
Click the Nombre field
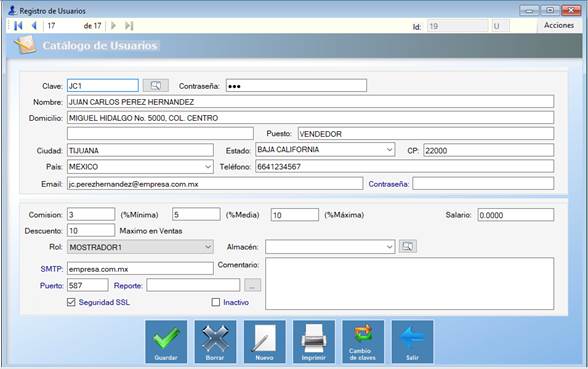(x=310, y=102)
